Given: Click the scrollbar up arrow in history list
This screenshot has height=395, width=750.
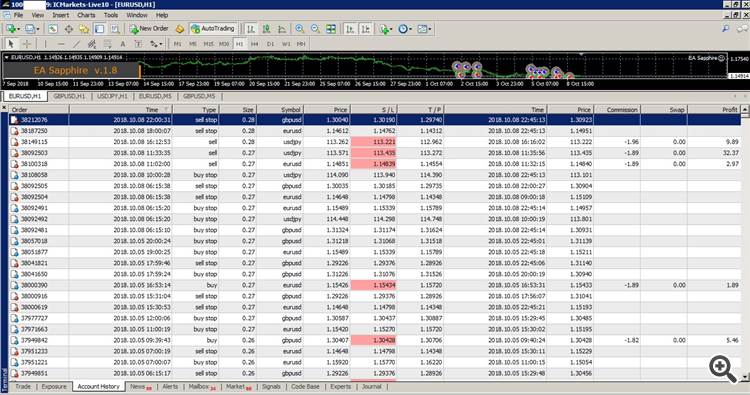Looking at the screenshot, I should 745,110.
